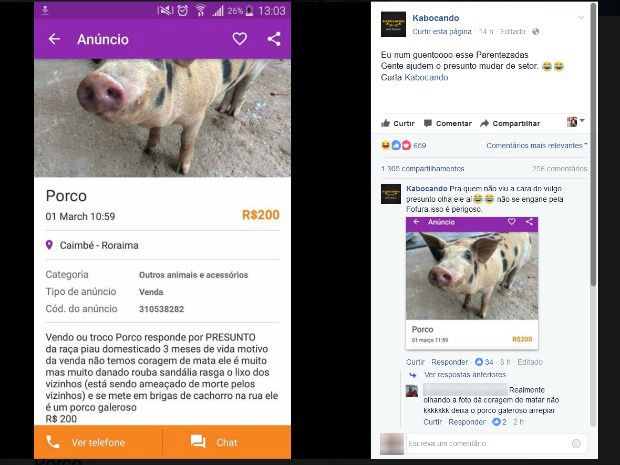Open Chat with the seller
The width and height of the screenshot is (620, 465).
(x=227, y=442)
